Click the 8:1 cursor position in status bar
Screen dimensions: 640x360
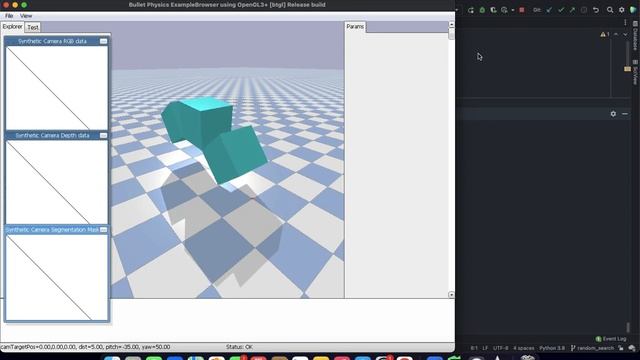coord(474,348)
